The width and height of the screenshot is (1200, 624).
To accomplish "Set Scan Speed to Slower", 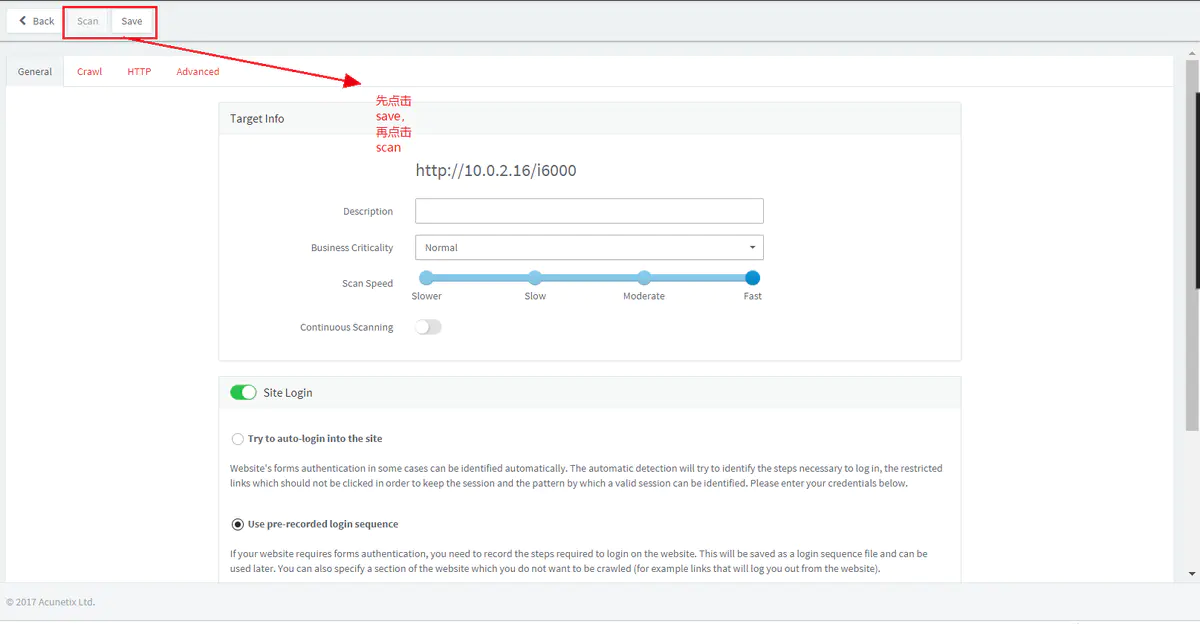I will (426, 278).
